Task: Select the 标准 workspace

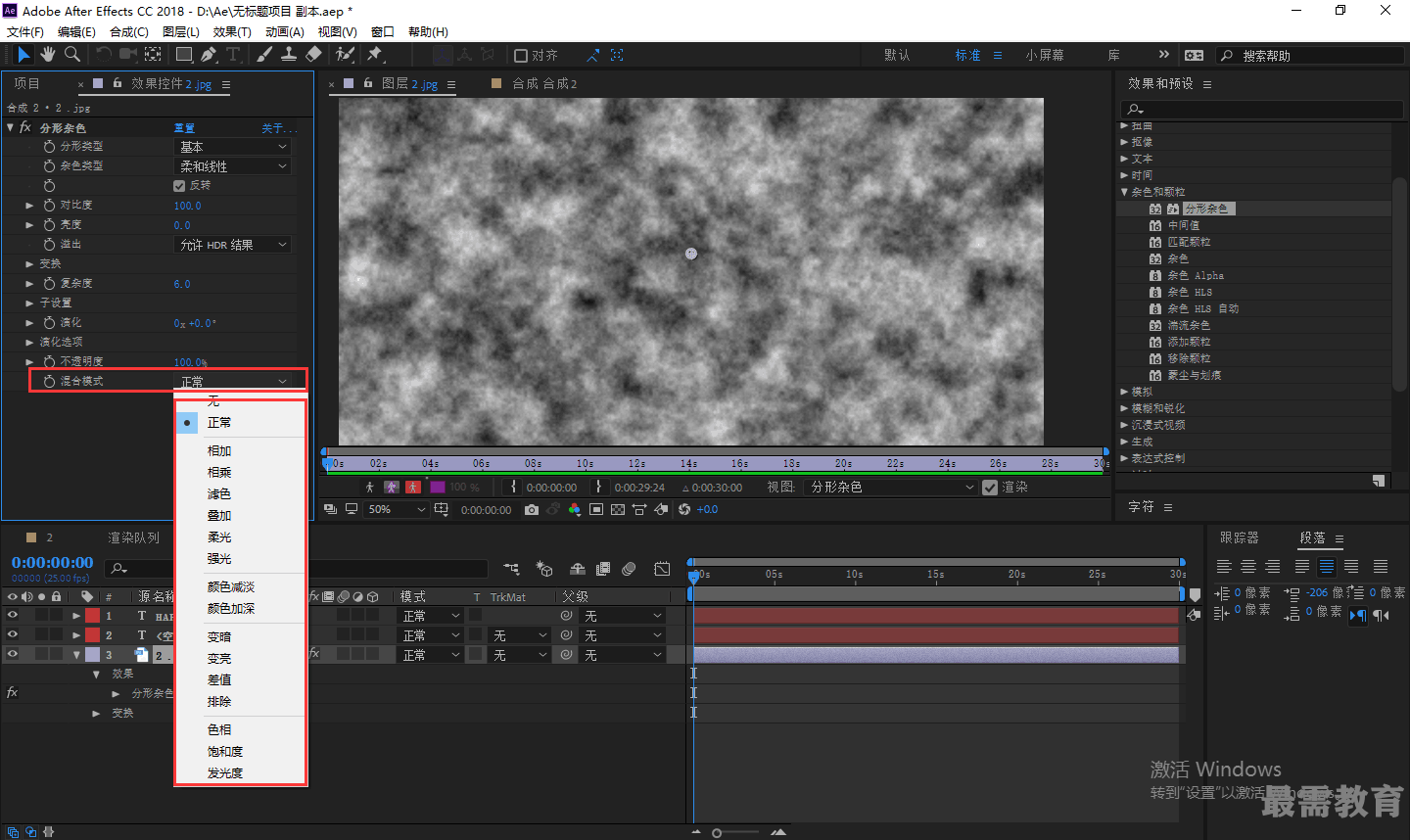Action: click(968, 56)
